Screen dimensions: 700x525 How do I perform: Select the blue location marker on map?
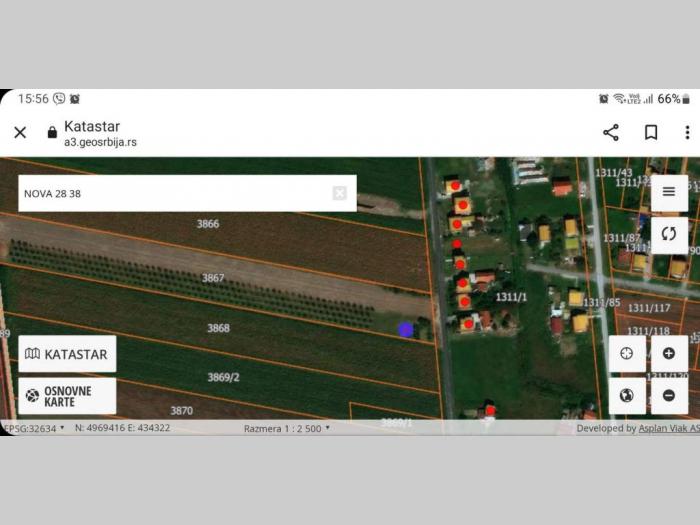[x=406, y=330]
